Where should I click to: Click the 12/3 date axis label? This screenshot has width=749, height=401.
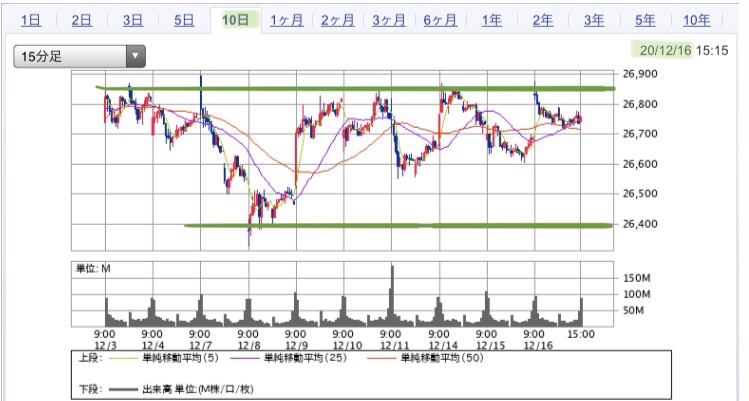click(x=105, y=345)
